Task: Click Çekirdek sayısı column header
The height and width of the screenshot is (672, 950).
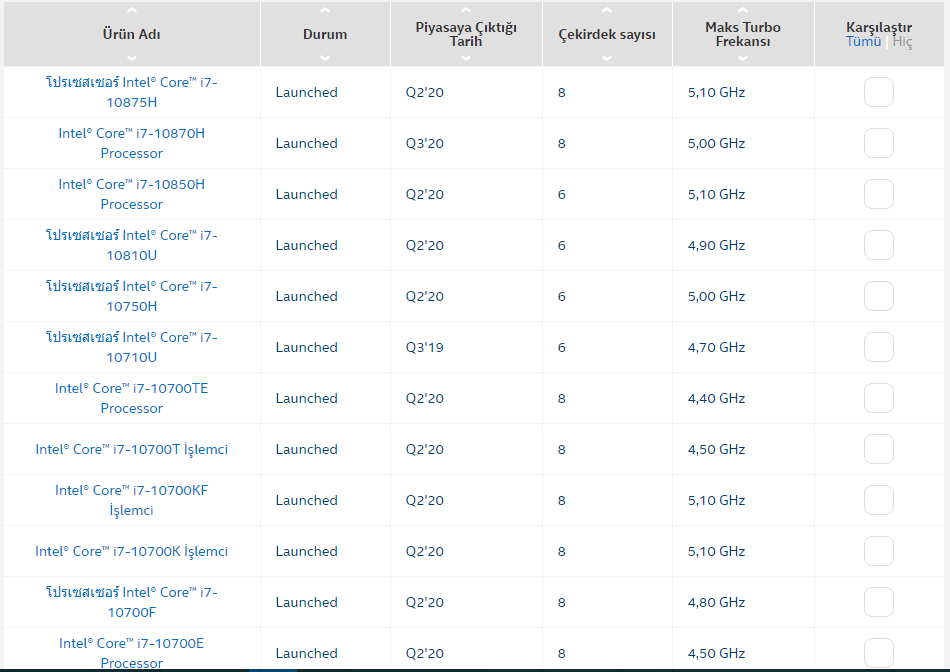Action: (x=606, y=35)
